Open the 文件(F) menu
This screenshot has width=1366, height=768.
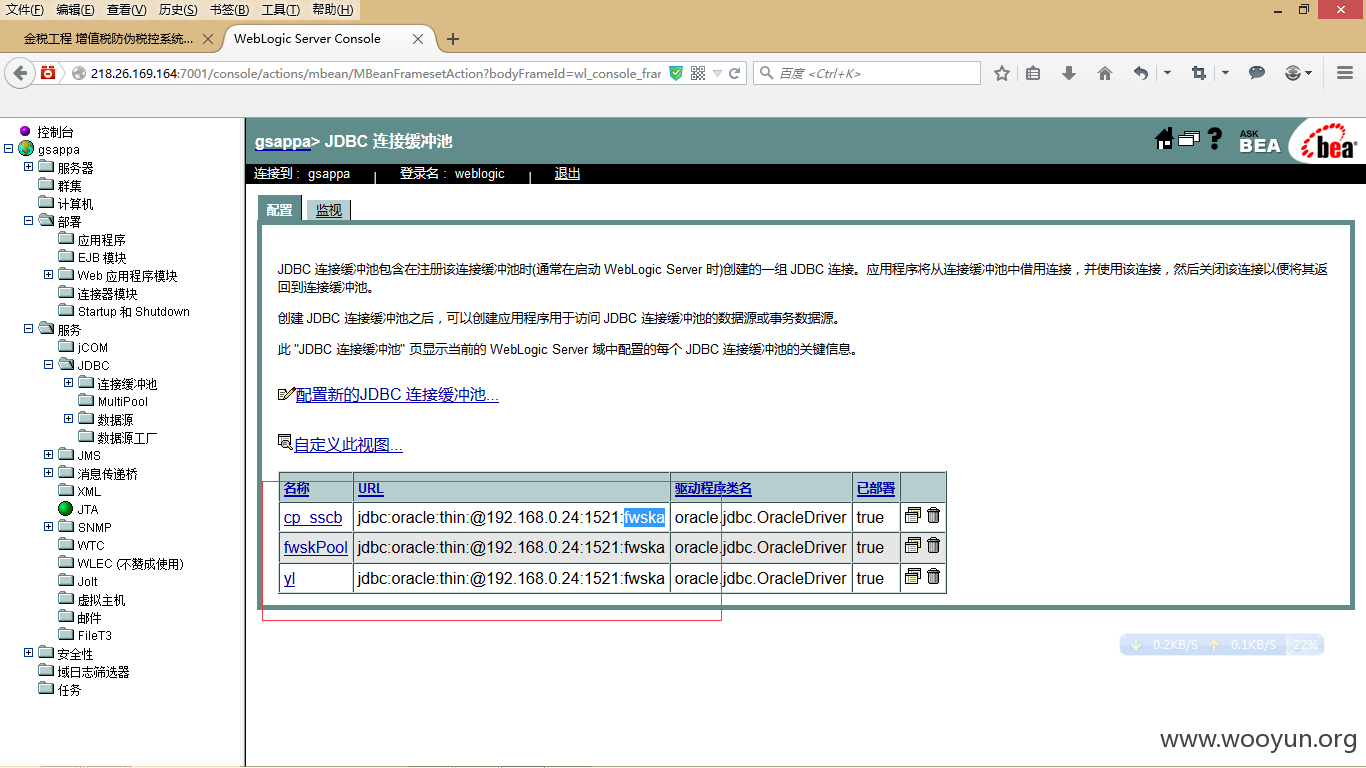pos(25,10)
